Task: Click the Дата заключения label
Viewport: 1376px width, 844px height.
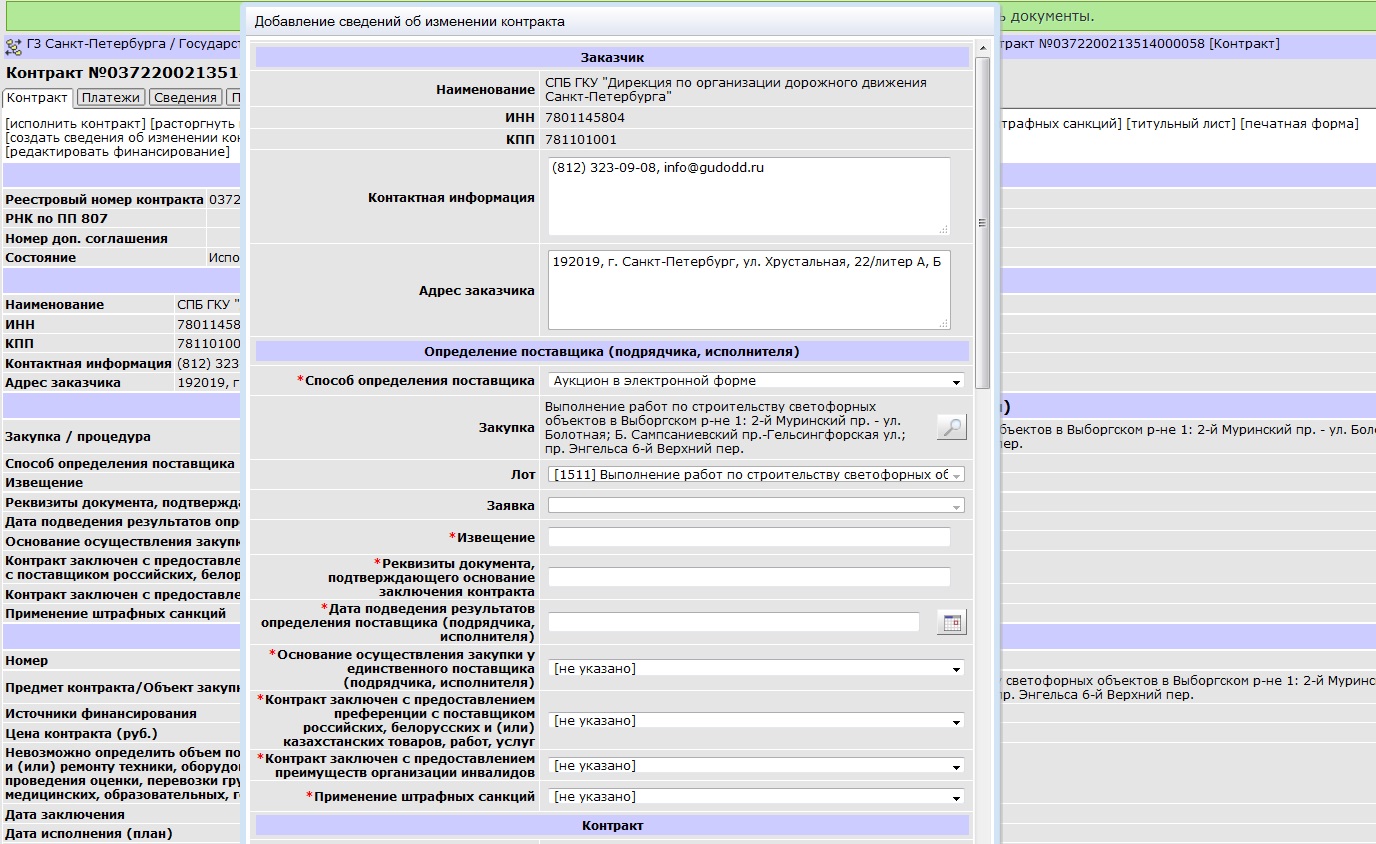Action: (x=65, y=815)
